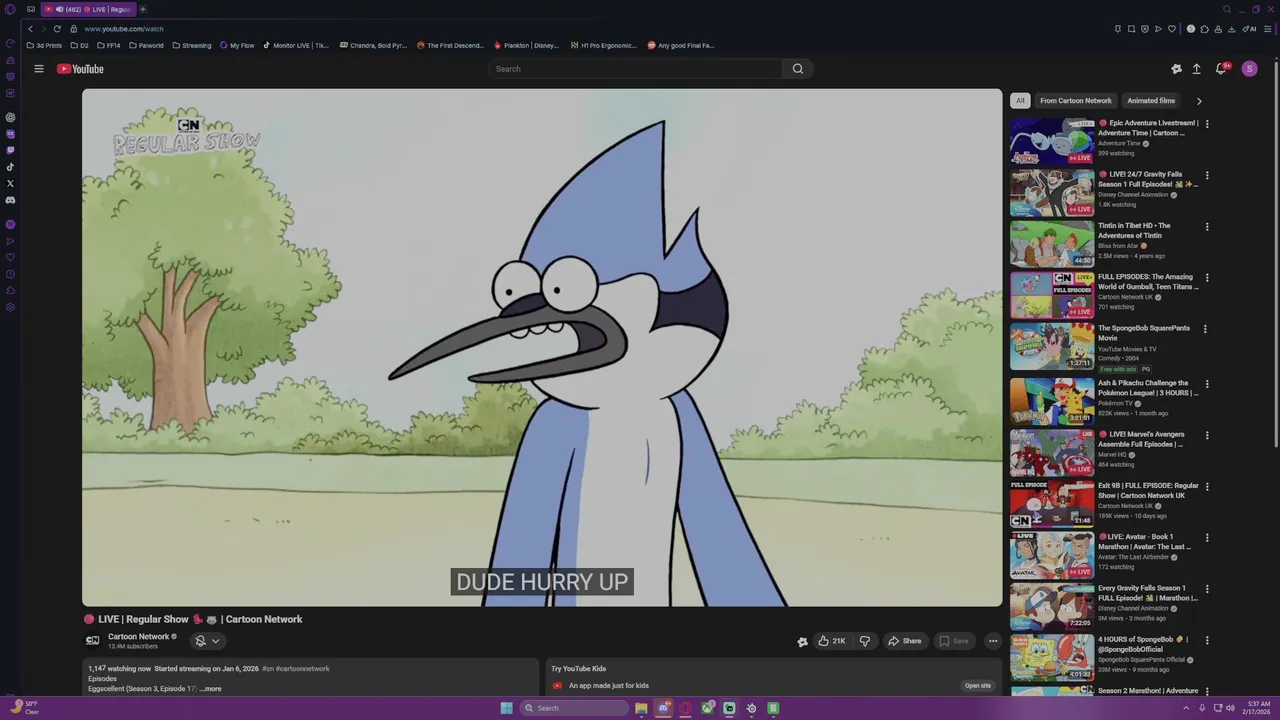The height and width of the screenshot is (720, 1280).
Task: Open Twitch in the Opera sidebar
Action: click(x=10, y=150)
